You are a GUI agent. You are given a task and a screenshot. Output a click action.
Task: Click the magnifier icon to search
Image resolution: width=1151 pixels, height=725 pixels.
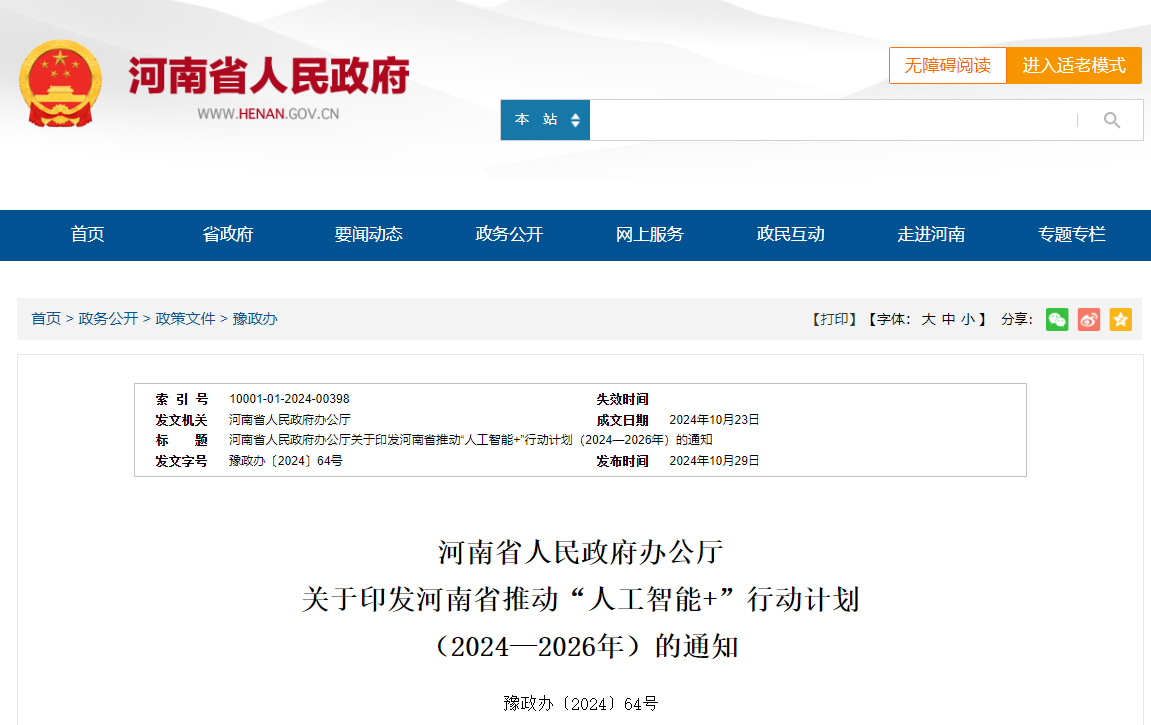coord(1112,119)
